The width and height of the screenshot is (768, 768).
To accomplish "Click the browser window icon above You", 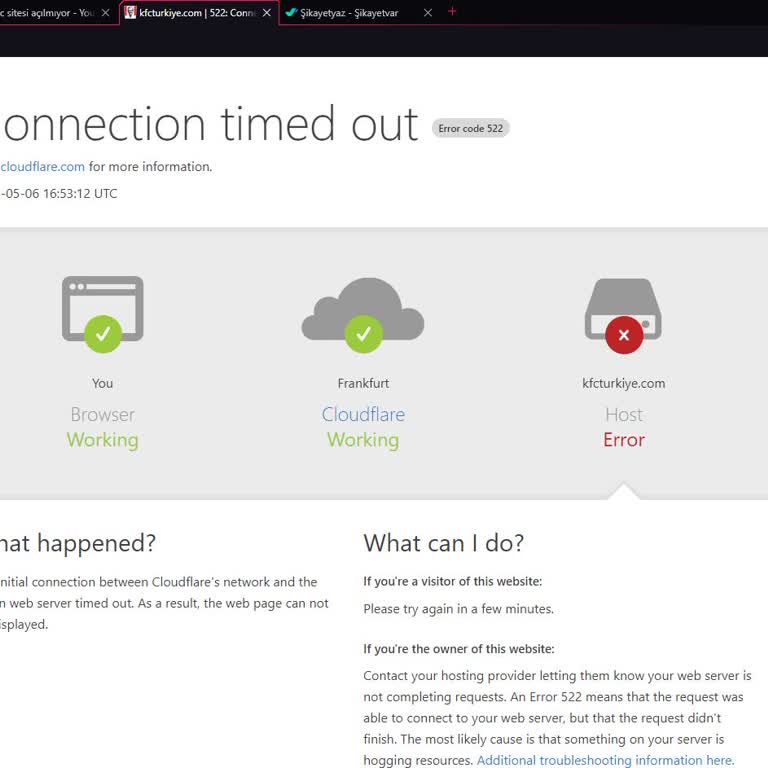I will (x=102, y=309).
